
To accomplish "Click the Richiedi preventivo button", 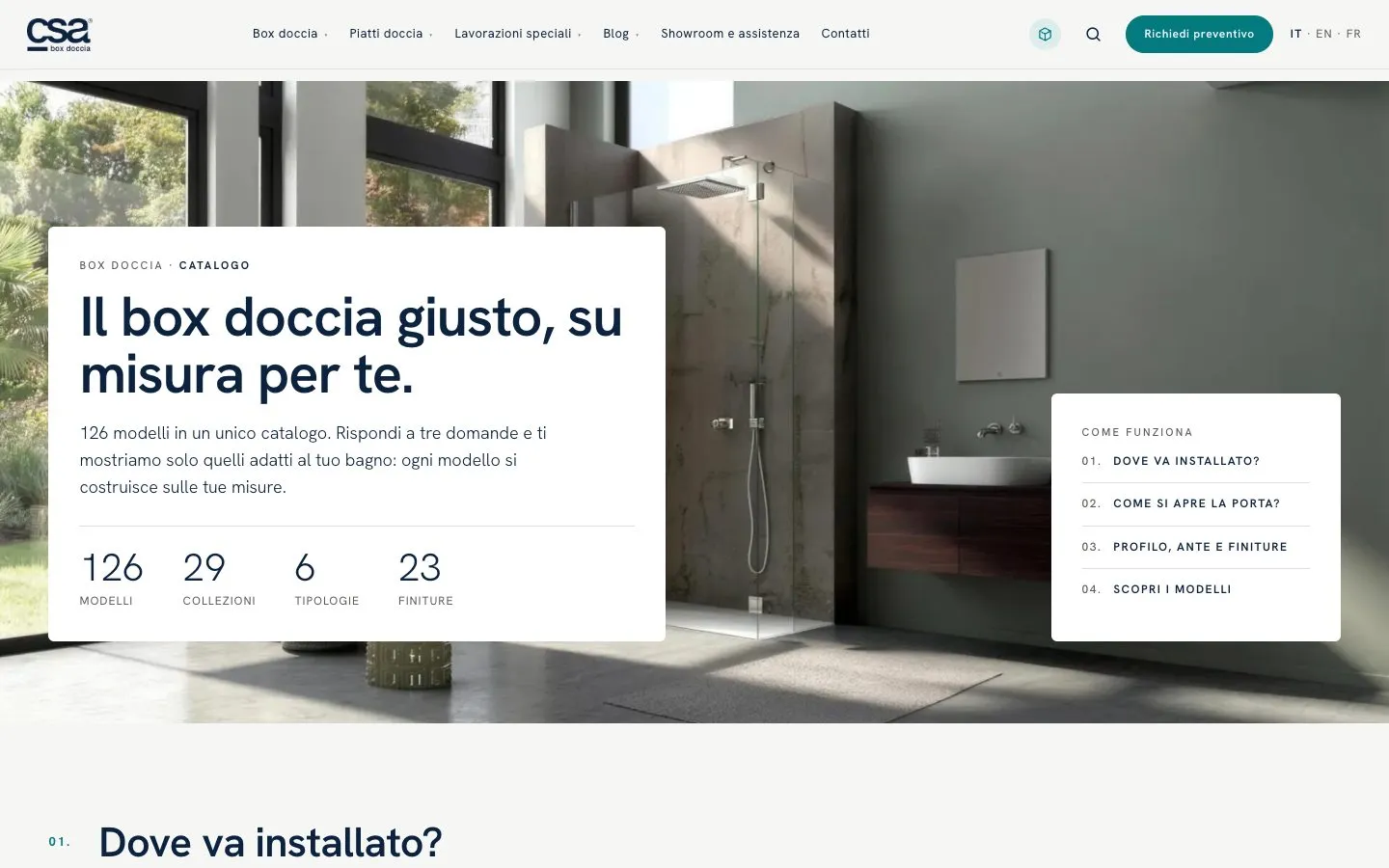I will pos(1199,35).
